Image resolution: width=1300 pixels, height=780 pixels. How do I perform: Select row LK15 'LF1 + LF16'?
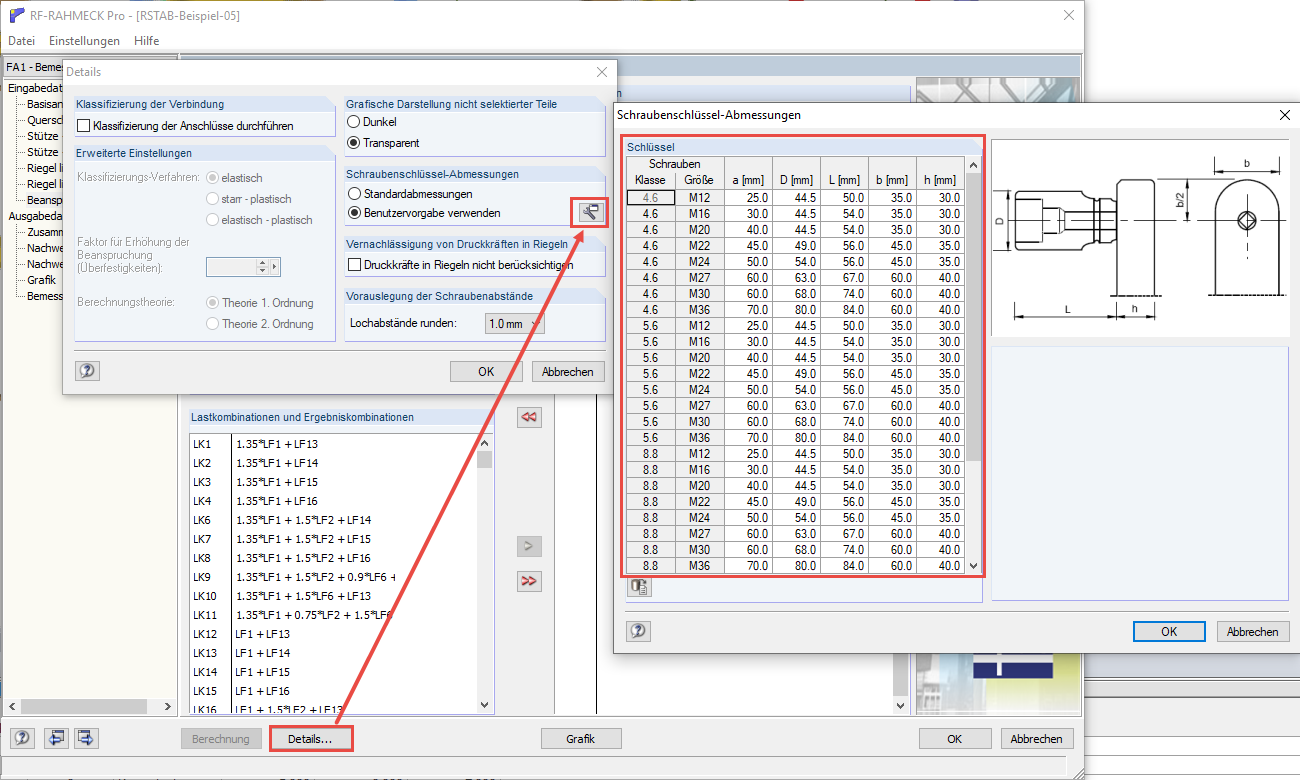coord(334,691)
